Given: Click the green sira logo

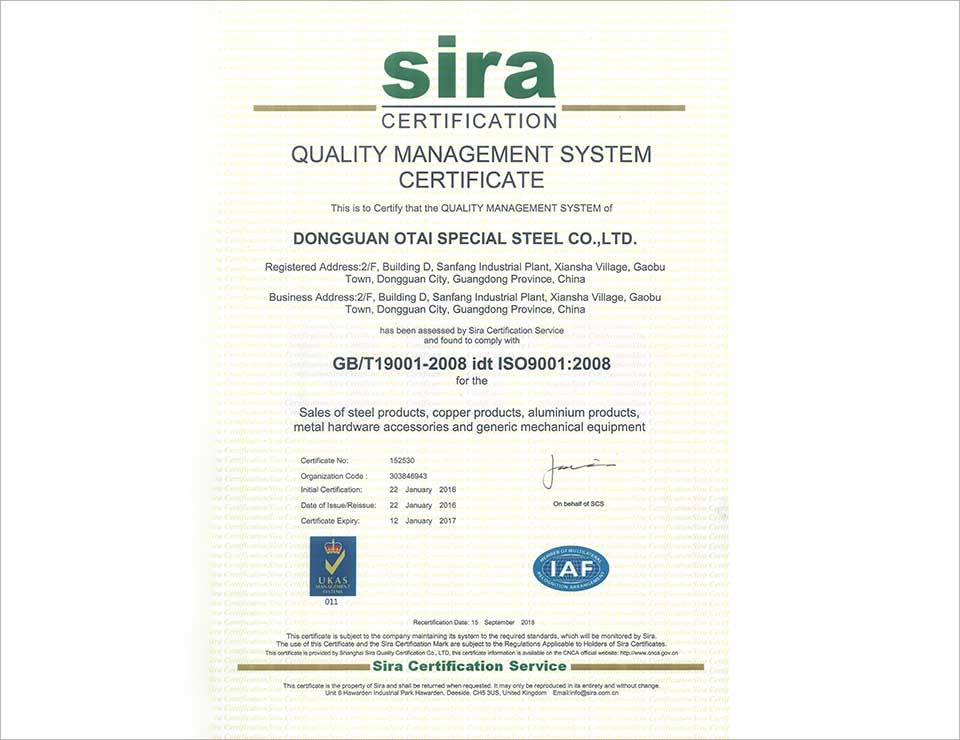Looking at the screenshot, I should coord(468,67).
